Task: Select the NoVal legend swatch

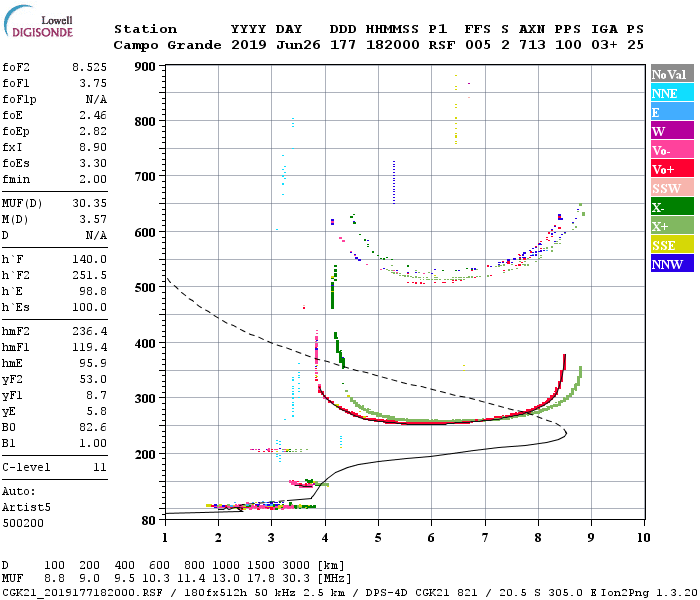Action: [x=672, y=74]
